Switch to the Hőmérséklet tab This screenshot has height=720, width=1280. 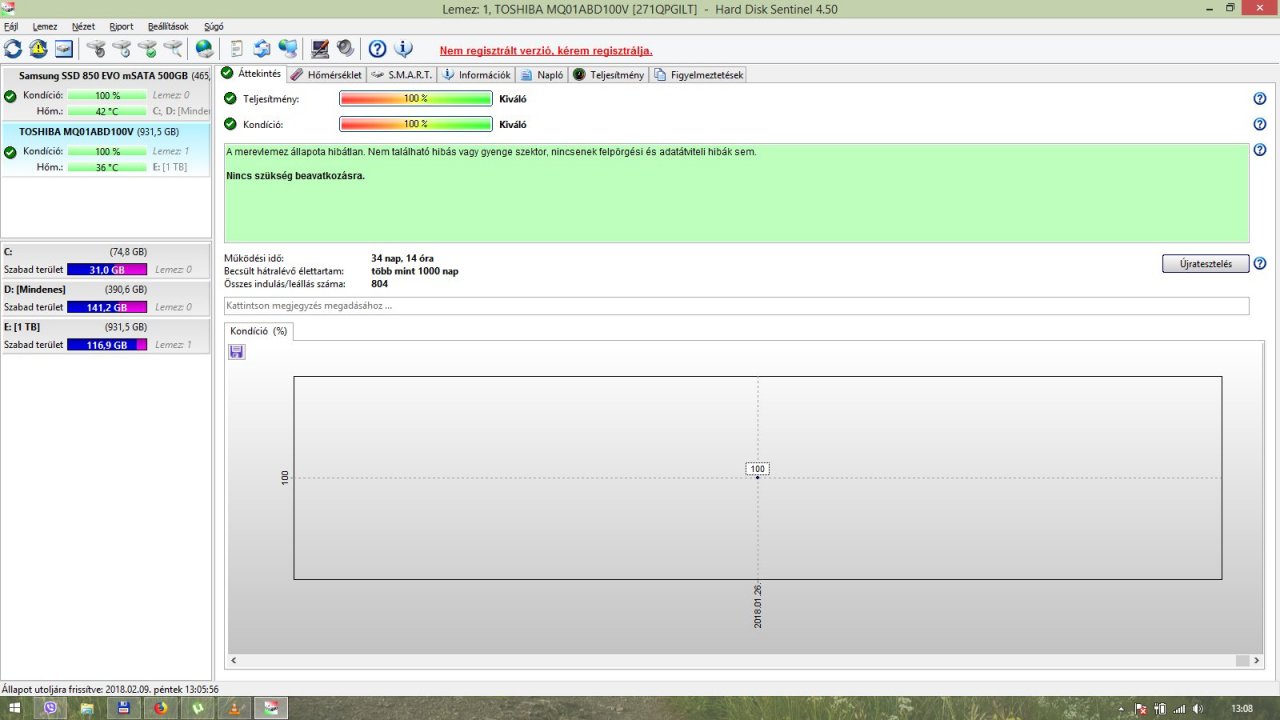pos(326,75)
